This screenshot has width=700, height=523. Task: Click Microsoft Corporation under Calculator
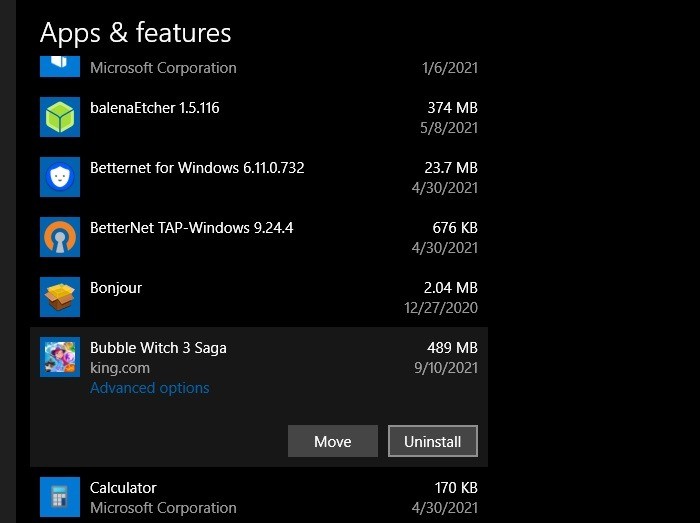[x=163, y=508]
